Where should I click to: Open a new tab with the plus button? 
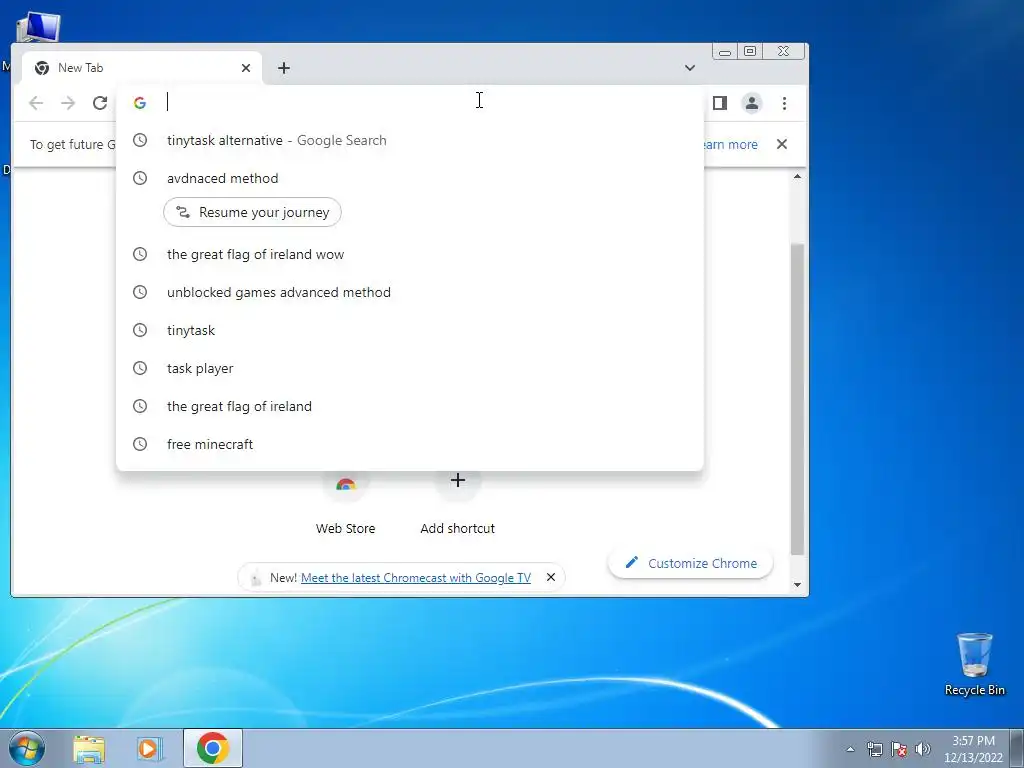click(283, 68)
